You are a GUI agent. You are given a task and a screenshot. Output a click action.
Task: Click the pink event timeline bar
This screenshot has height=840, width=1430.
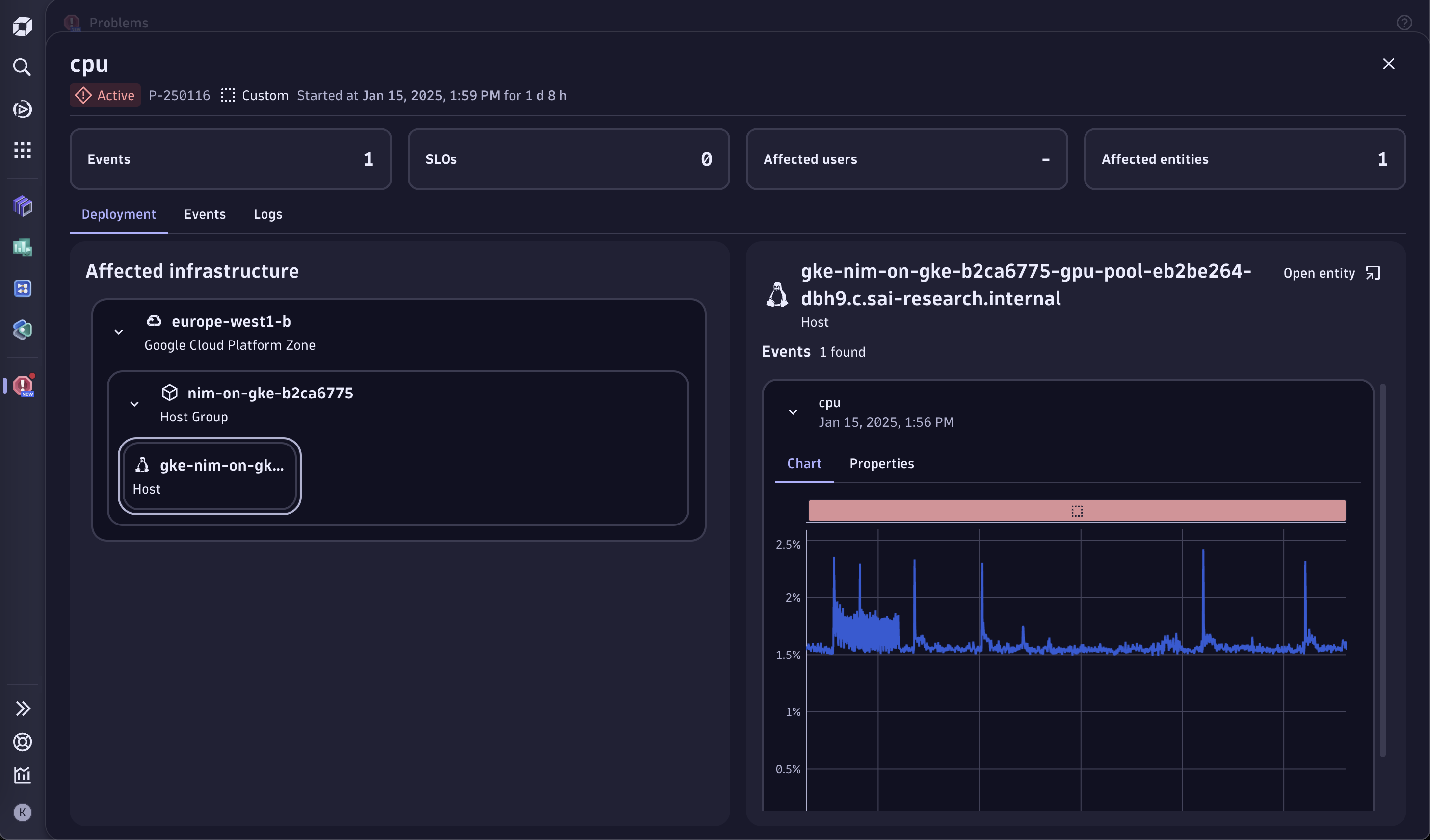click(1077, 510)
